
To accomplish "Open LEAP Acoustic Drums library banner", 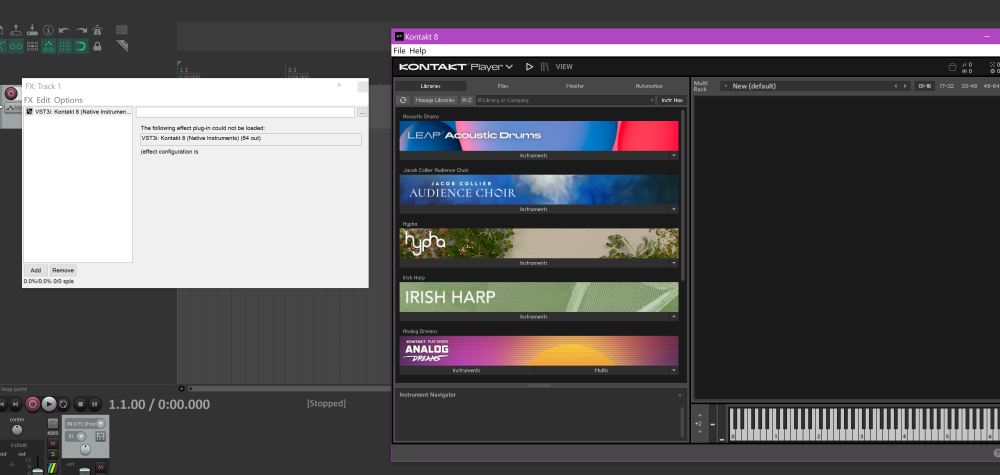I will pyautogui.click(x=539, y=136).
